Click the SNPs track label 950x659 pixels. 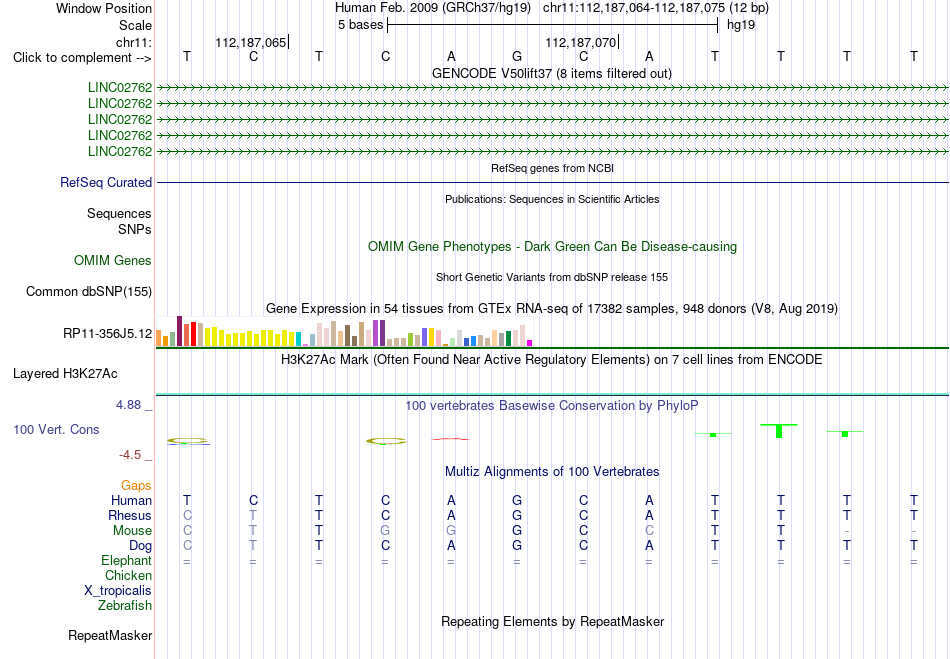[x=135, y=230]
